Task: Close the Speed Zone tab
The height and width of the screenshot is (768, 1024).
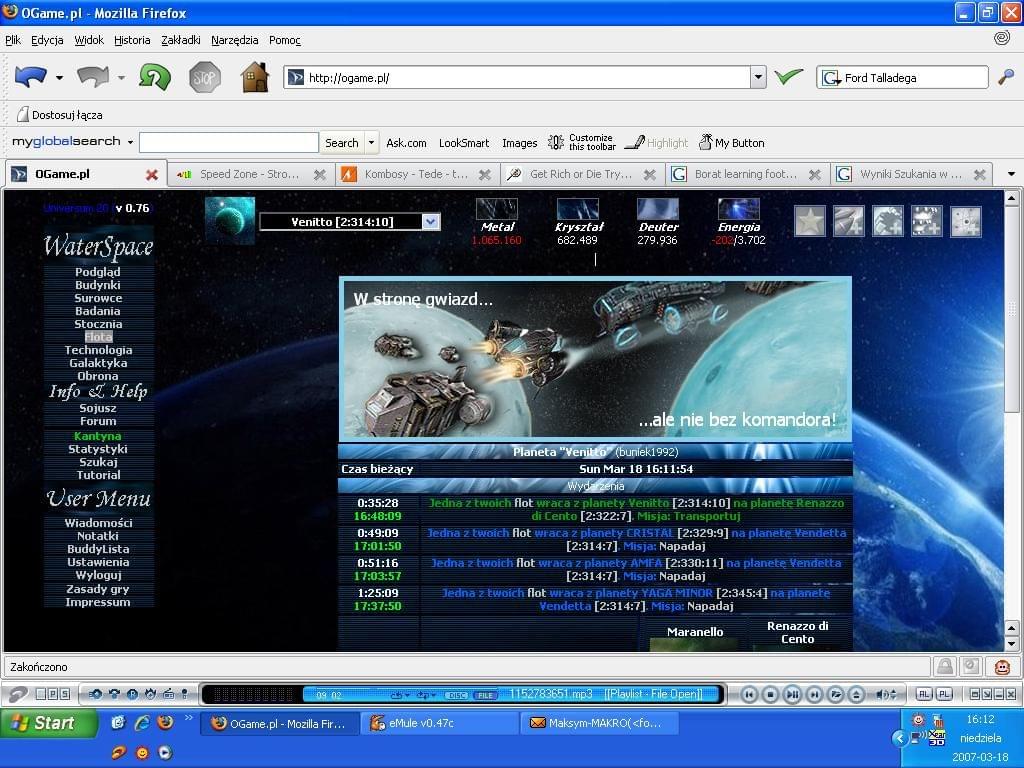Action: tap(319, 174)
